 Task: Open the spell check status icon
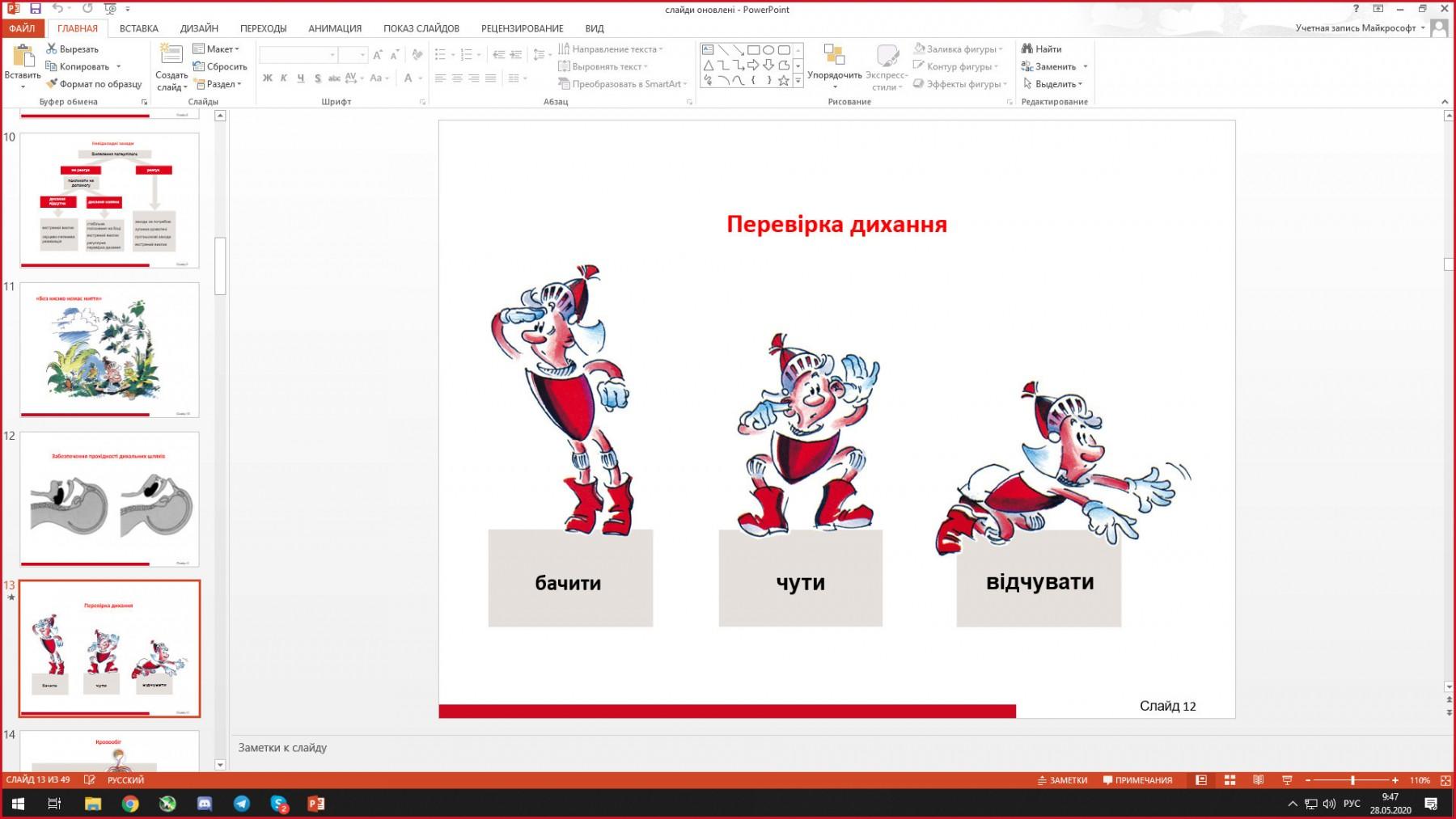(90, 780)
